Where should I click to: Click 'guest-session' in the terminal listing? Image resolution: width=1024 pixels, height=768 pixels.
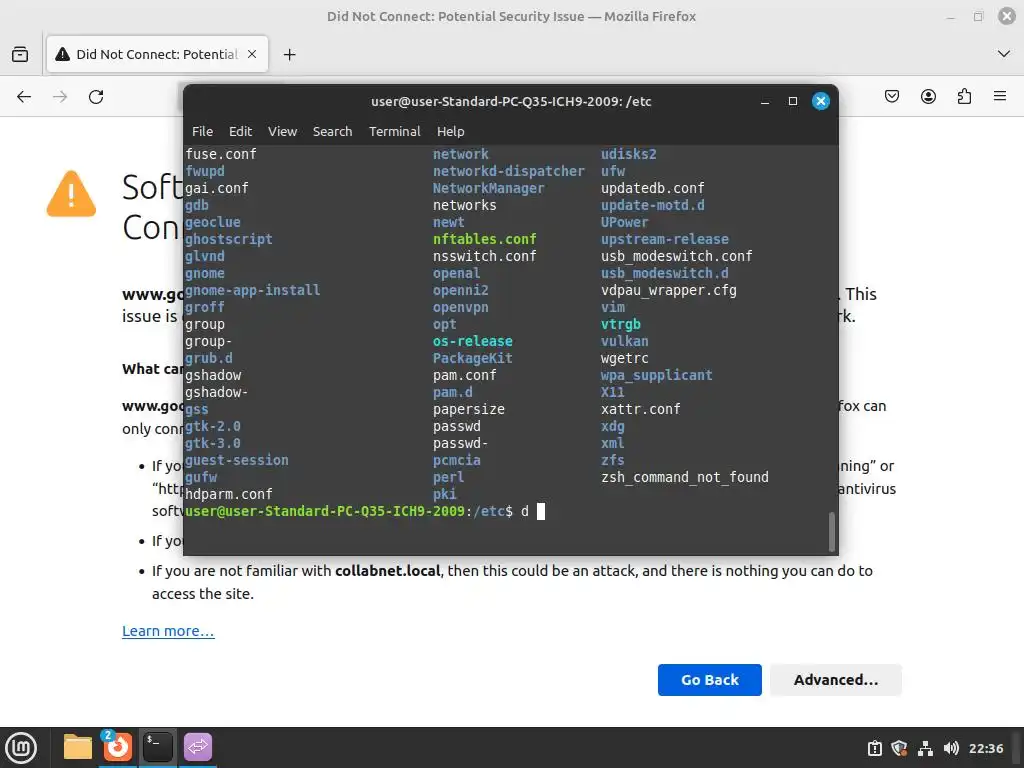pyautogui.click(x=236, y=460)
